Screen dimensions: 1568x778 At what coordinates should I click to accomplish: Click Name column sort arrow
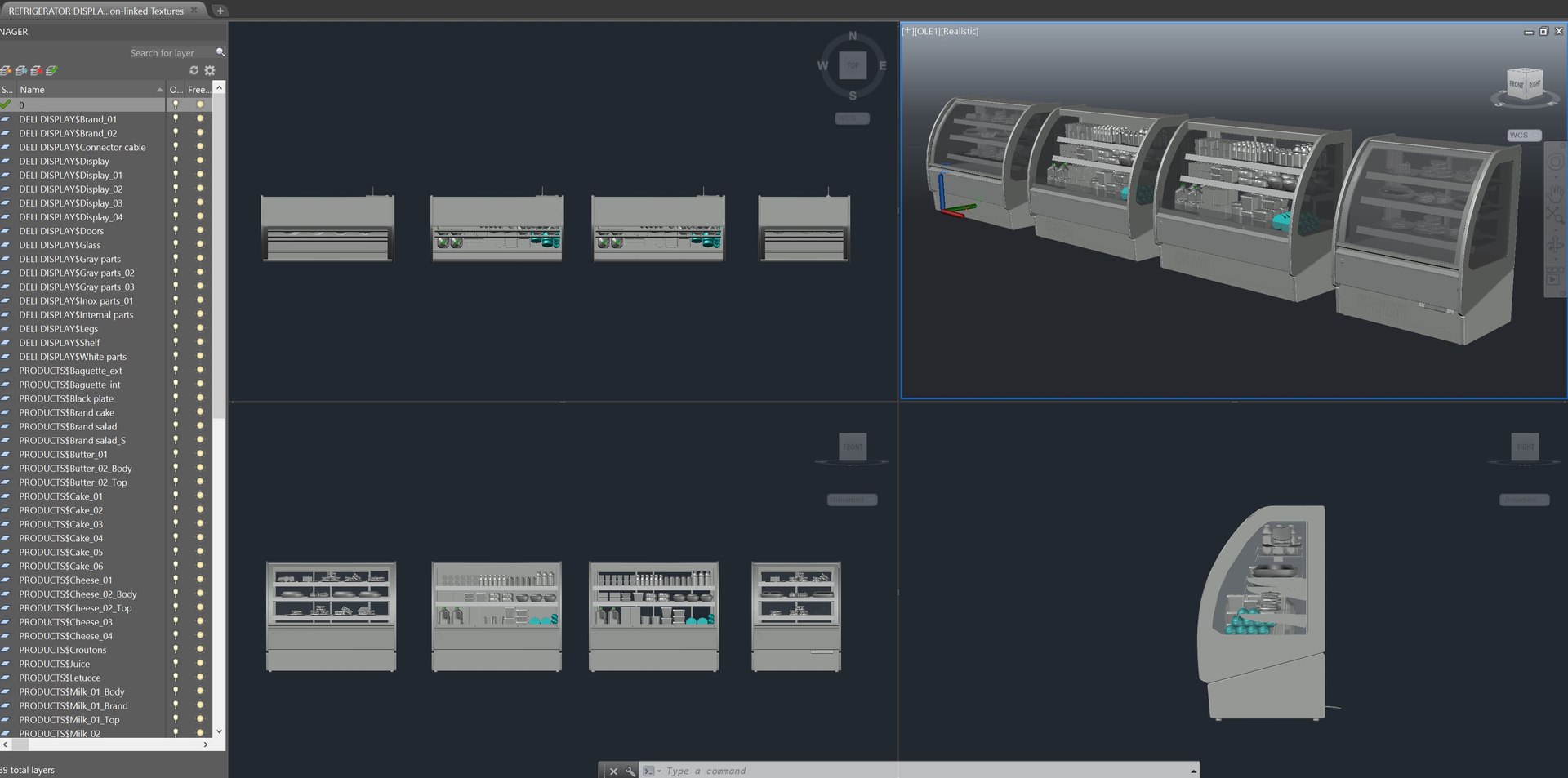tap(159, 90)
